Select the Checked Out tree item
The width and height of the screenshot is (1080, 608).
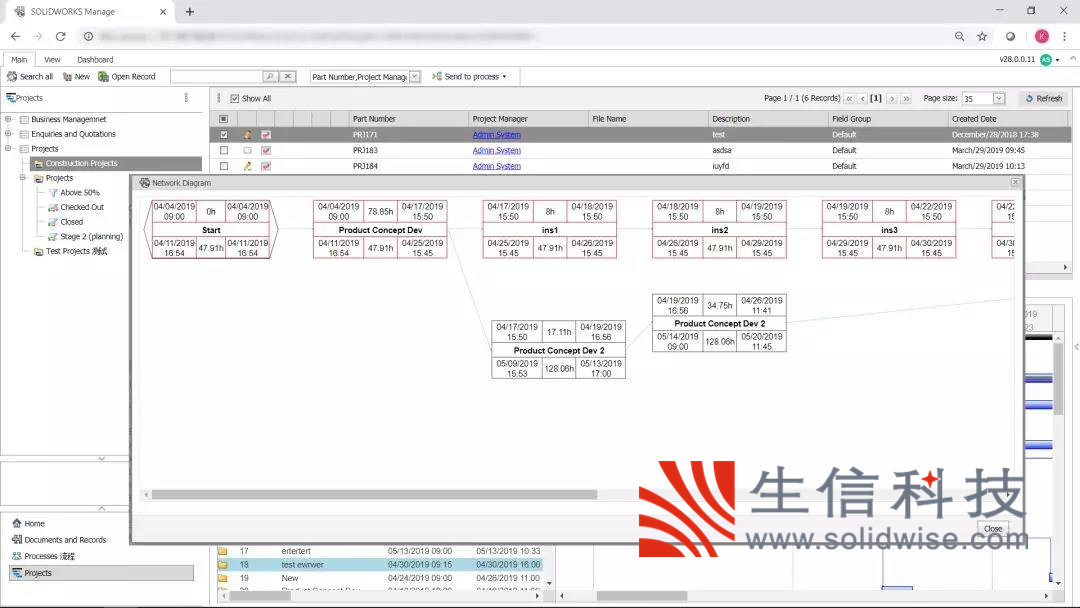point(81,207)
